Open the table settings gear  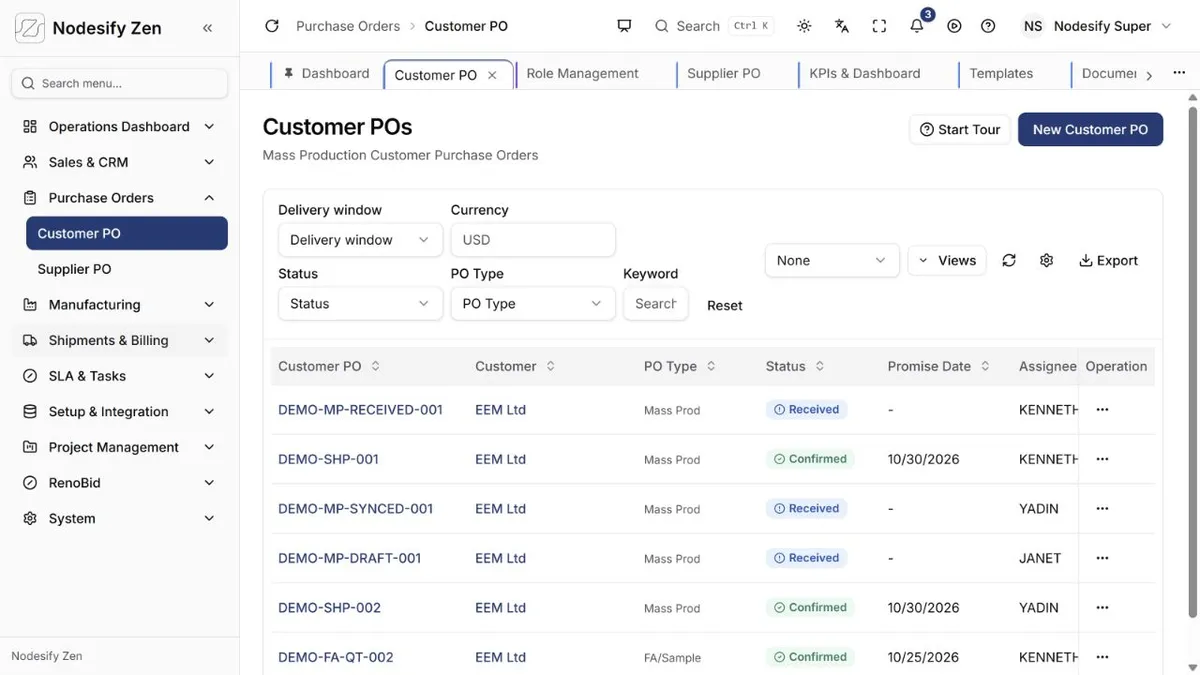coord(1046,260)
